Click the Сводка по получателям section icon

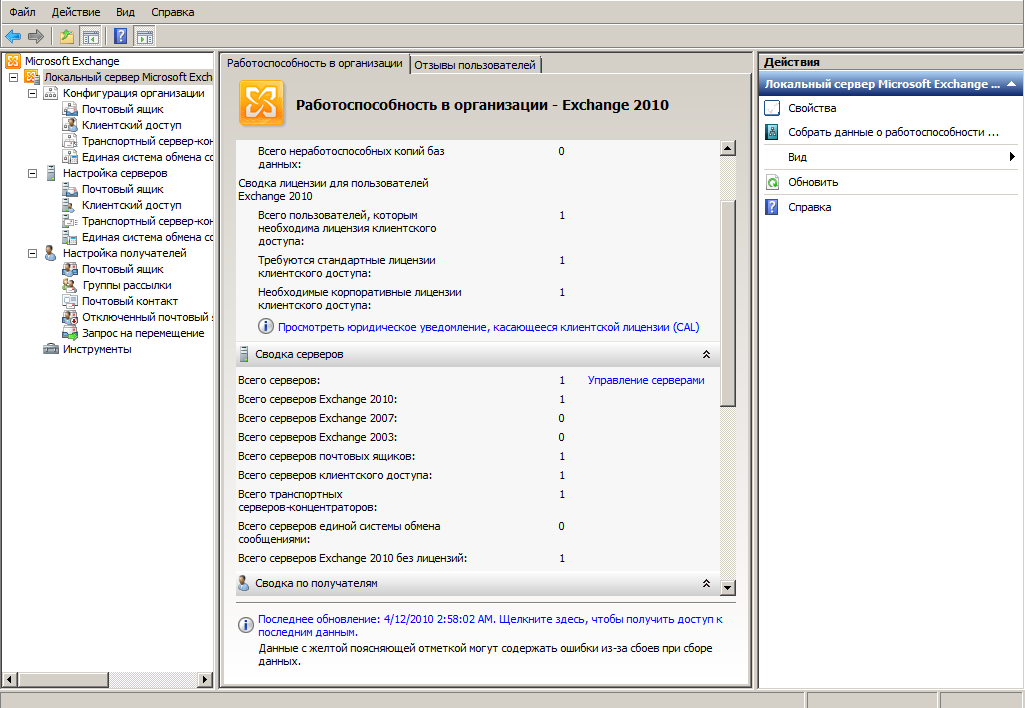pyautogui.click(x=243, y=583)
